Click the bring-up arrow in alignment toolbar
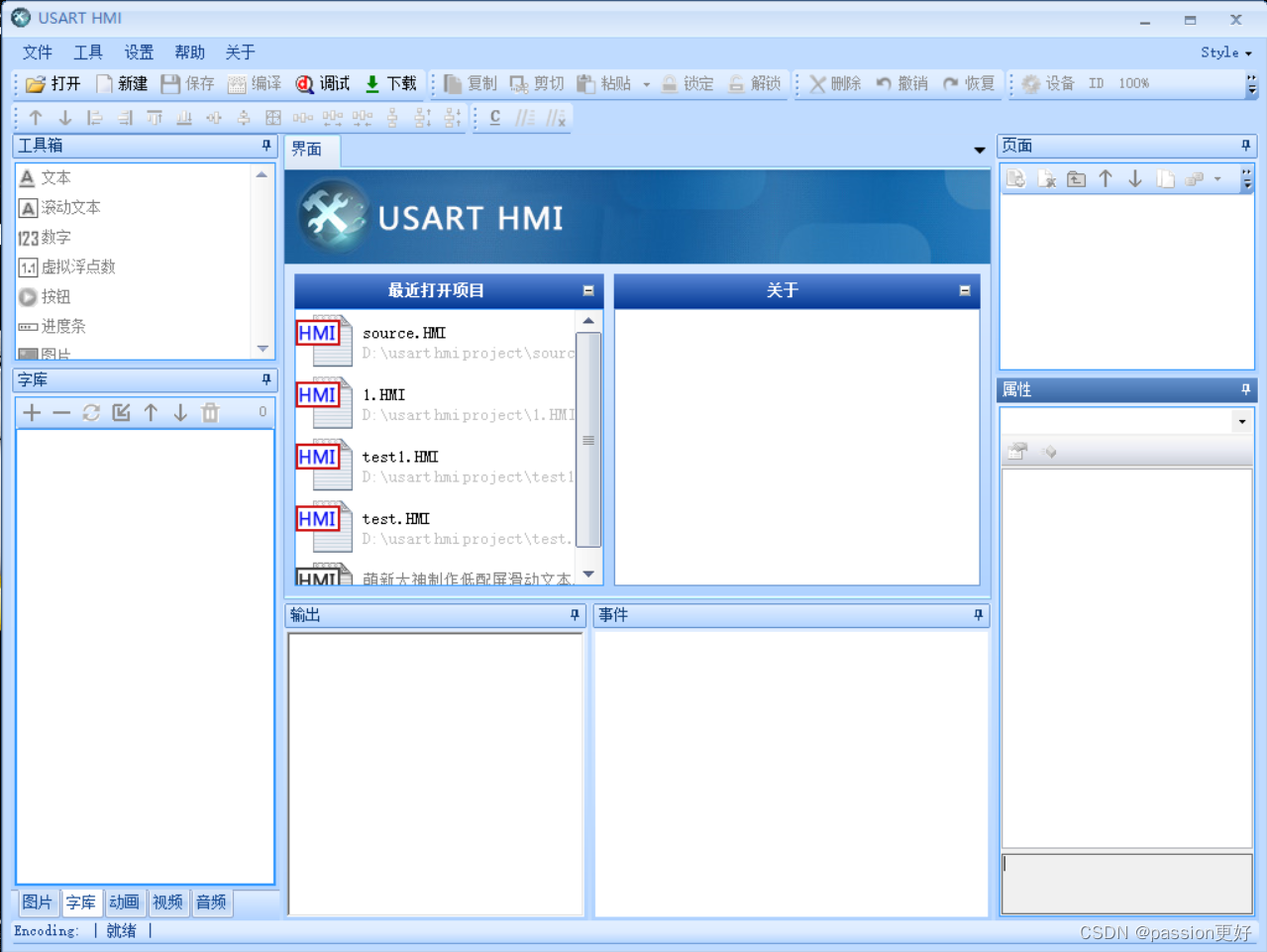 point(36,118)
